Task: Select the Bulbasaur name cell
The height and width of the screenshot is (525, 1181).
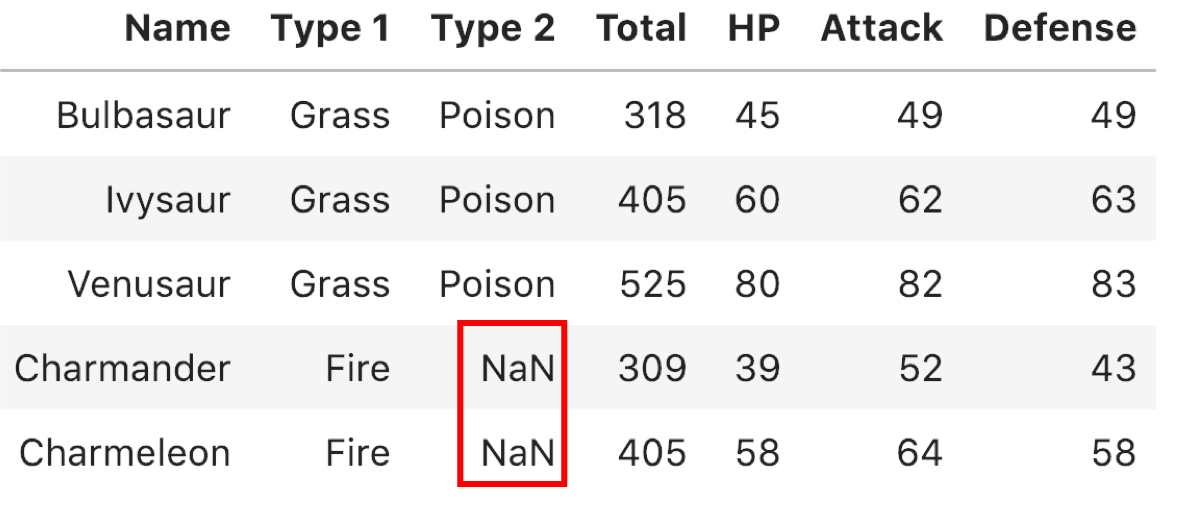Action: [143, 116]
